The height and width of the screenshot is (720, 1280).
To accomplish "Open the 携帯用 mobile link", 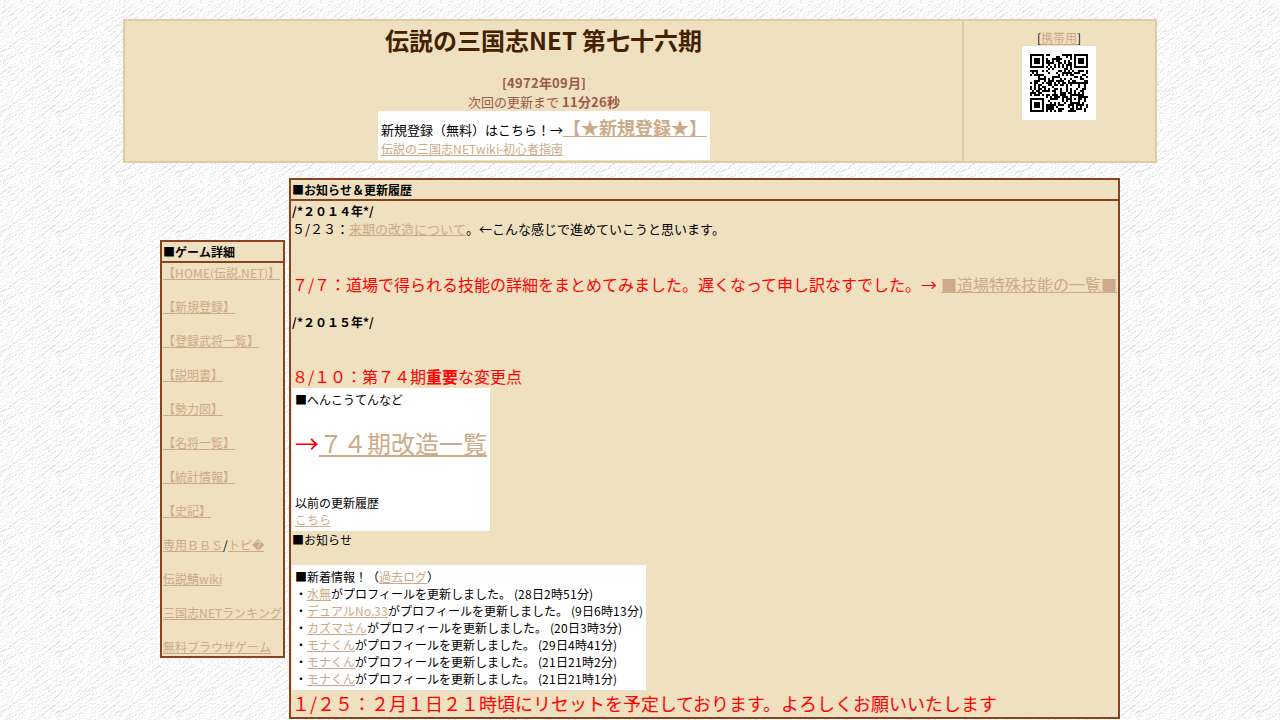I will point(1059,38).
